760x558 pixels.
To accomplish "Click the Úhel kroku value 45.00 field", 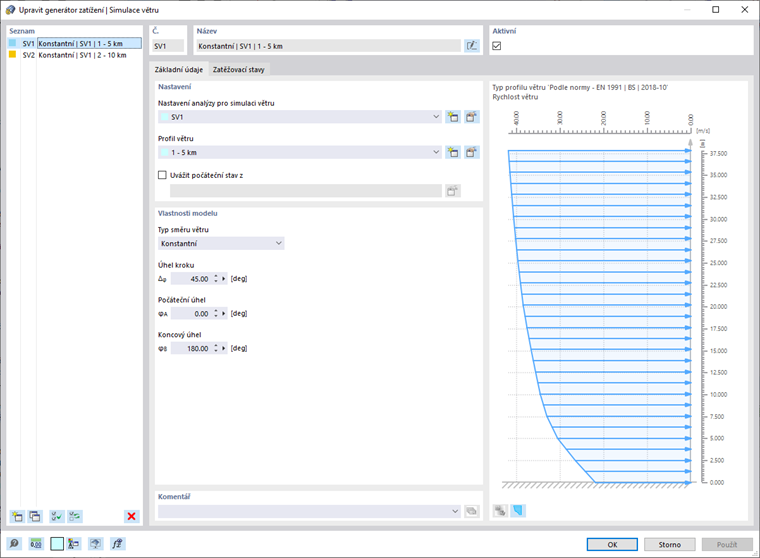I will pyautogui.click(x=192, y=279).
